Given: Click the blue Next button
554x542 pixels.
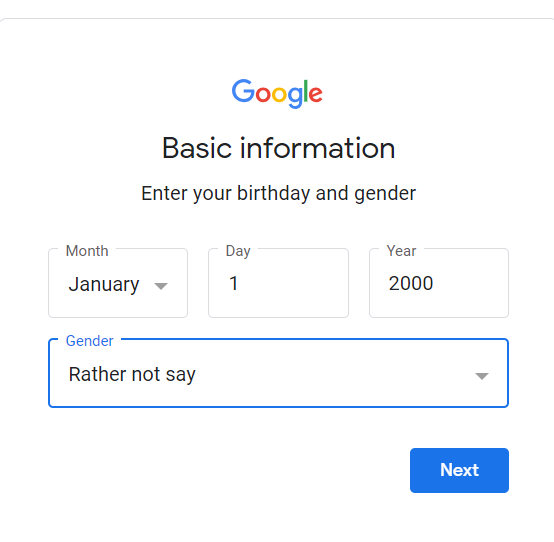Looking at the screenshot, I should pyautogui.click(x=459, y=470).
